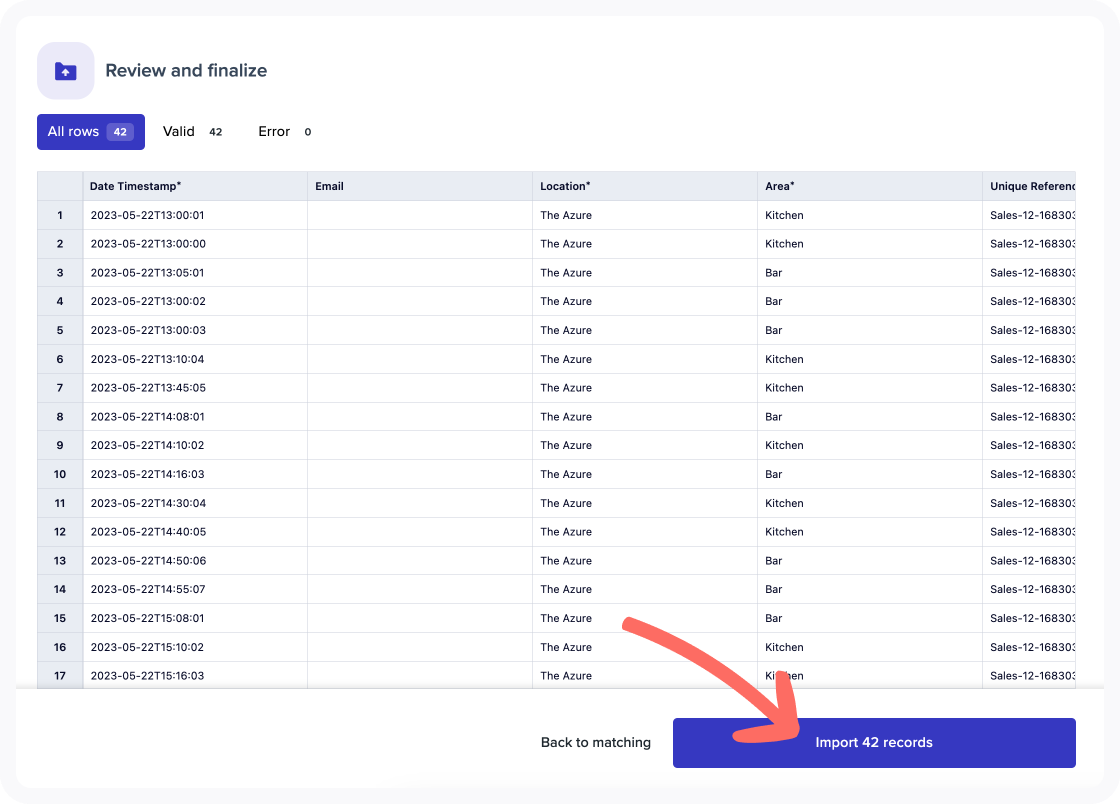Viewport: 1120px width, 804px height.
Task: Click the 42 count badge on All rows
Action: [120, 131]
